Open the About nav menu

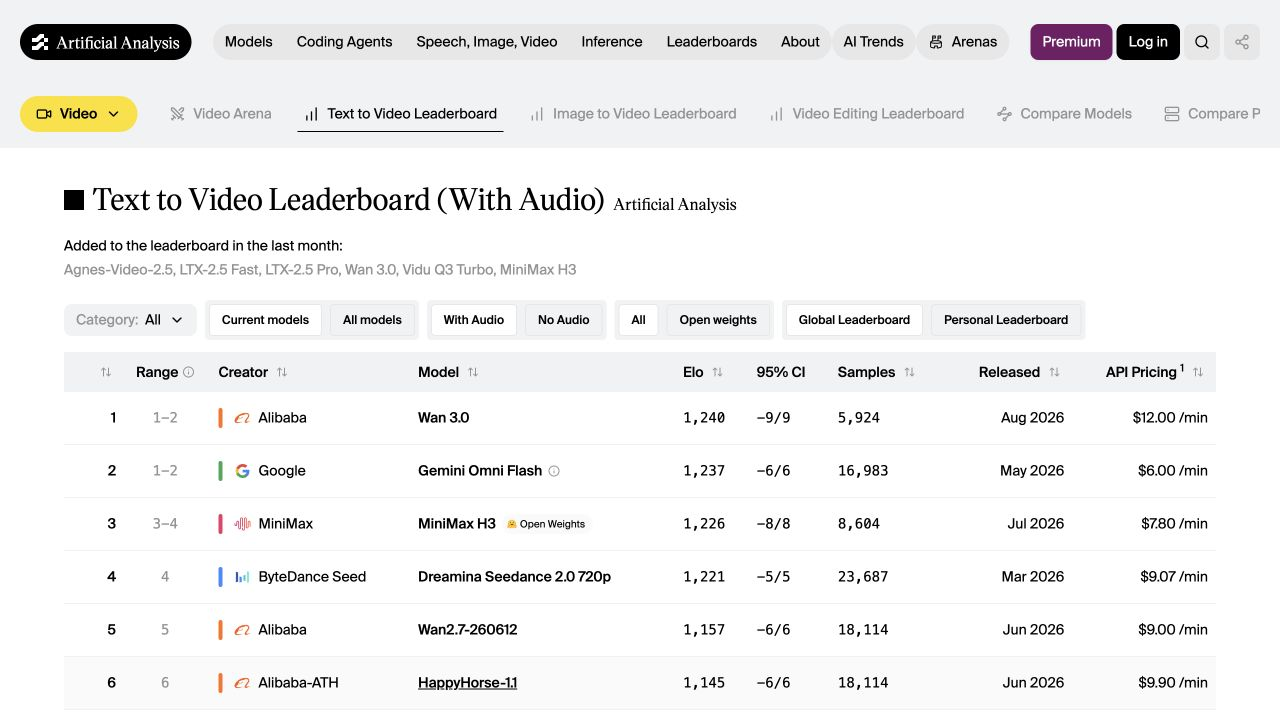[800, 42]
